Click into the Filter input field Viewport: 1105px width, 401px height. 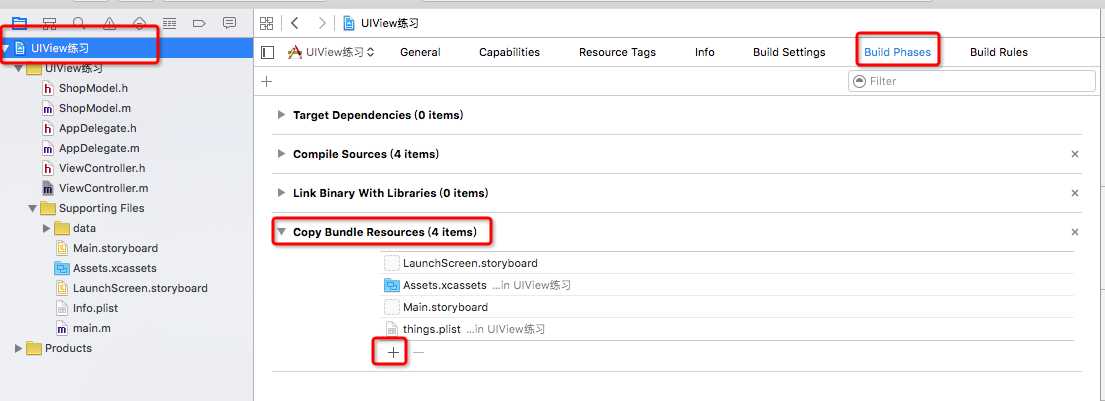coord(972,81)
